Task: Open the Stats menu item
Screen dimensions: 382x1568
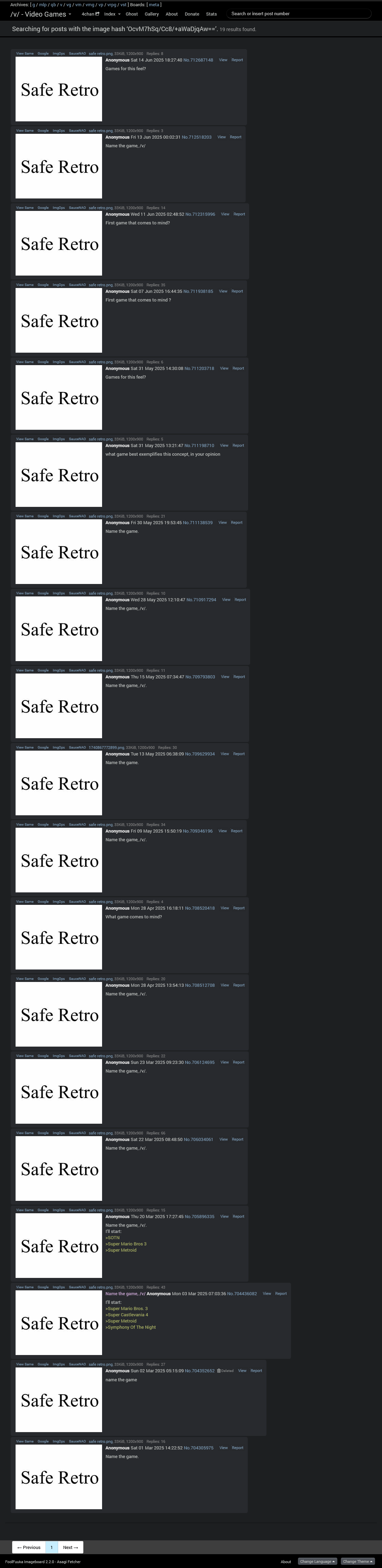Action: 211,14
